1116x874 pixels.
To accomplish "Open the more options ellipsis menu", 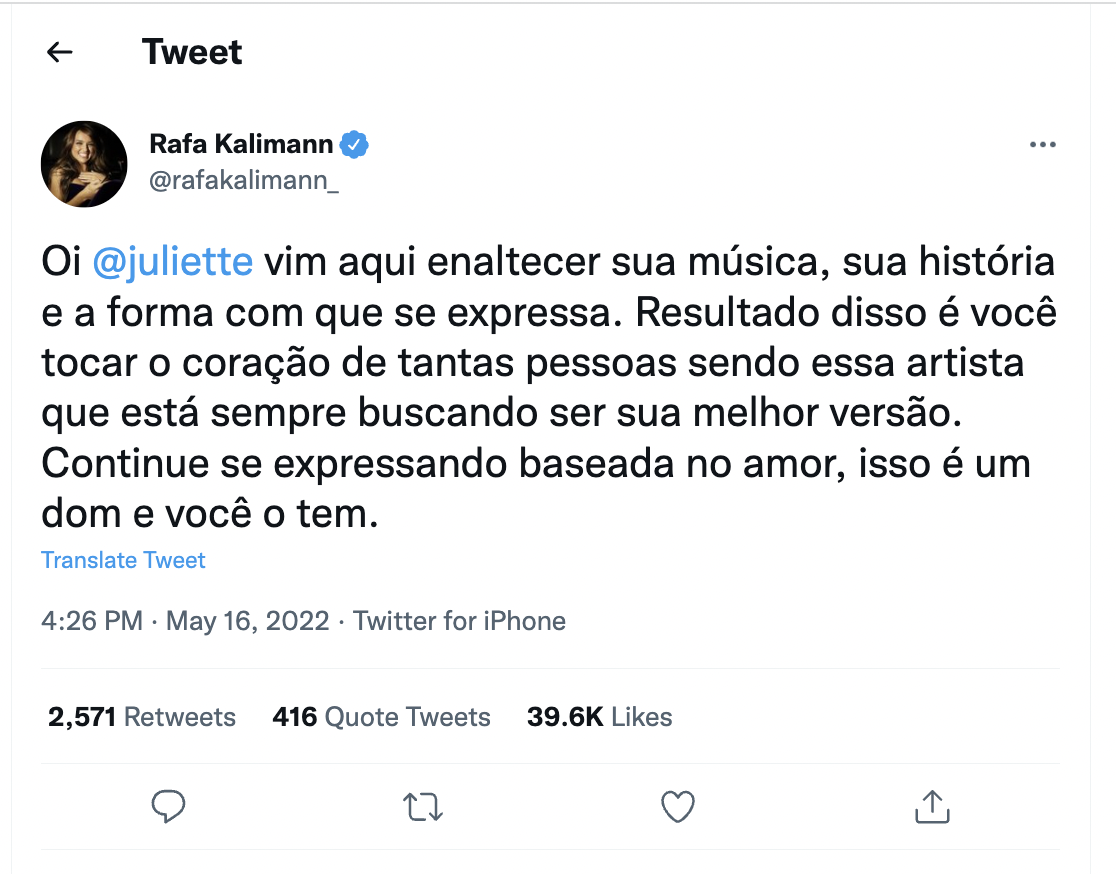I will click(x=1042, y=146).
